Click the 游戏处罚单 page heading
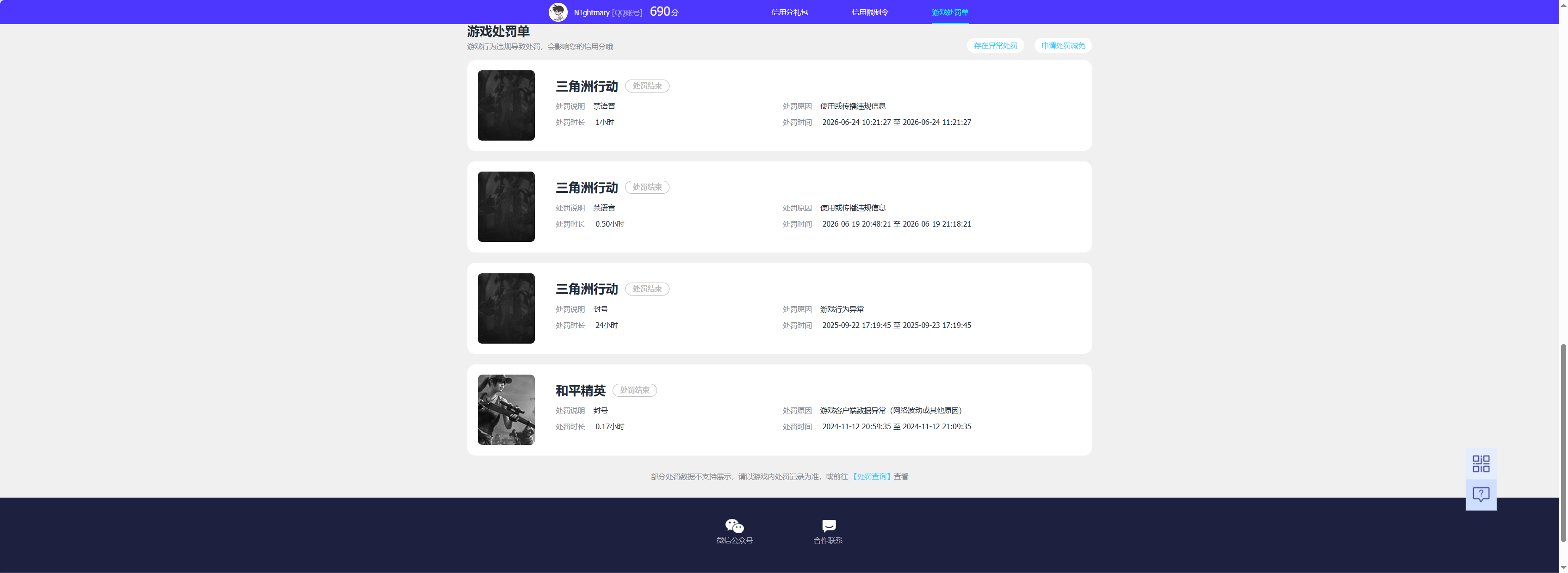Screen dimensions: 1568x573 tap(498, 31)
